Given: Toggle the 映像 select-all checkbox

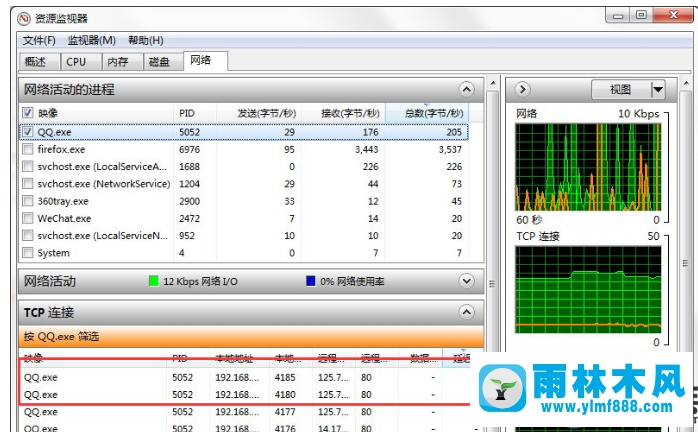Looking at the screenshot, I should click(x=28, y=113).
